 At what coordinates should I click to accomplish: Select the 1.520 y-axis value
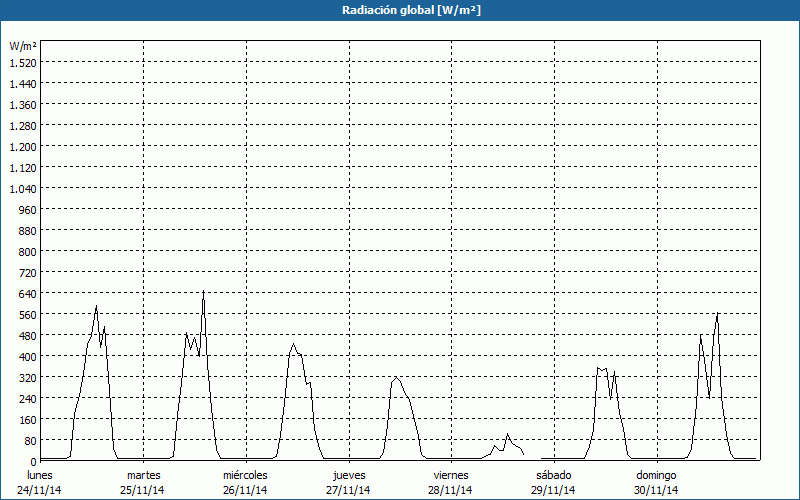(x=23, y=63)
